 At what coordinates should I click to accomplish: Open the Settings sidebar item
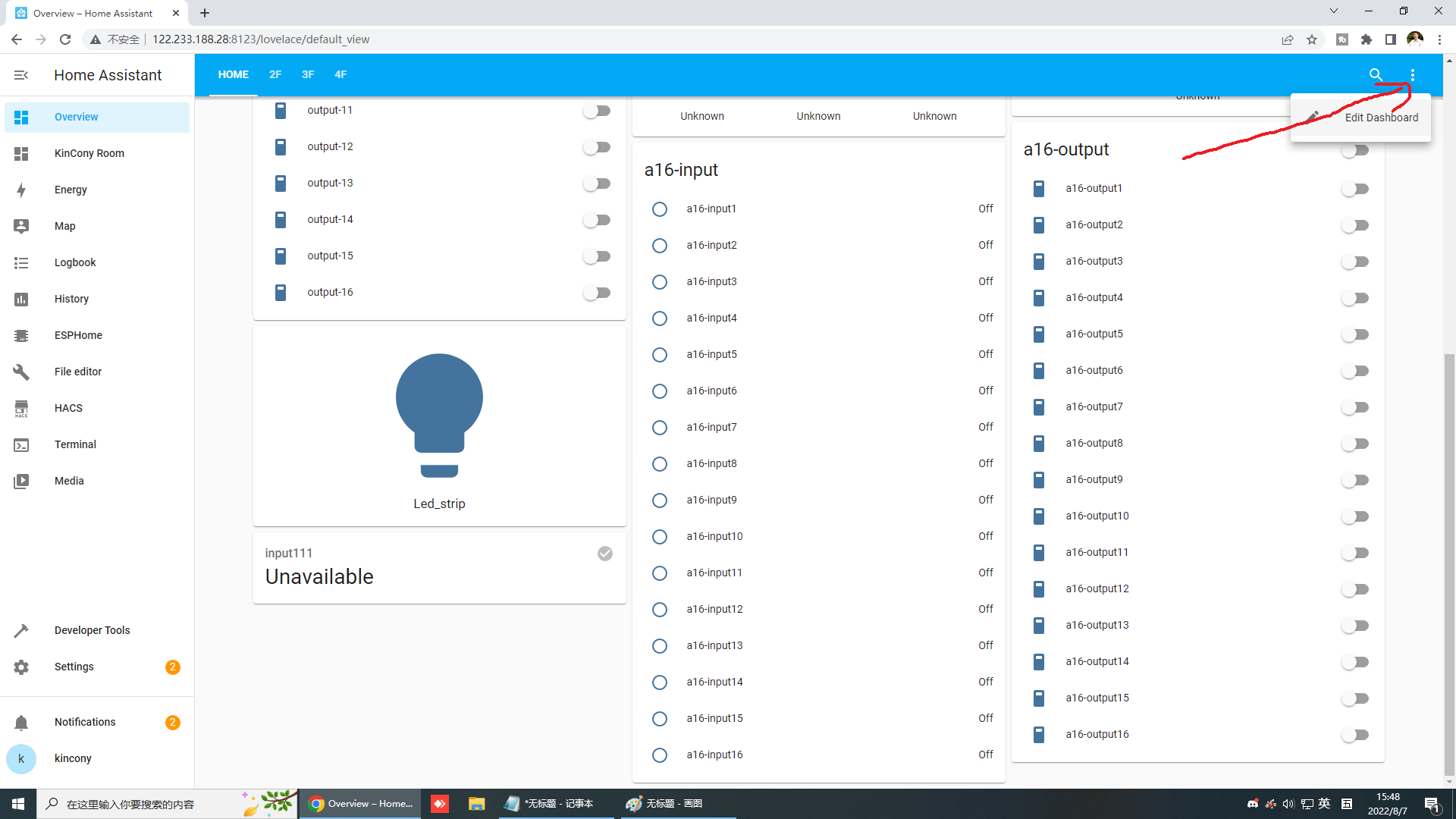(74, 667)
